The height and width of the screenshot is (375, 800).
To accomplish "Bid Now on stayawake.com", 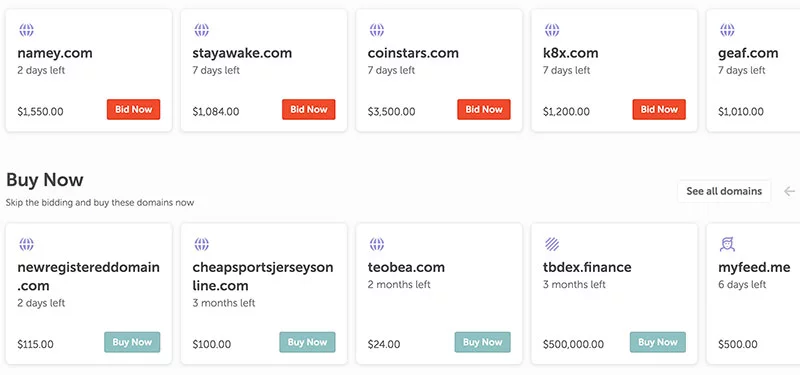I will pos(309,109).
